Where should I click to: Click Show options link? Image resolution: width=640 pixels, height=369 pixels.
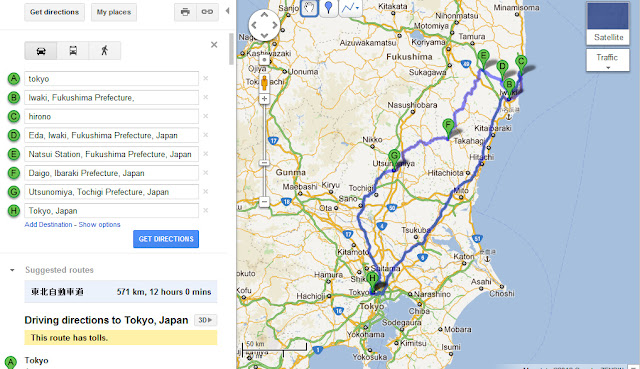99,225
